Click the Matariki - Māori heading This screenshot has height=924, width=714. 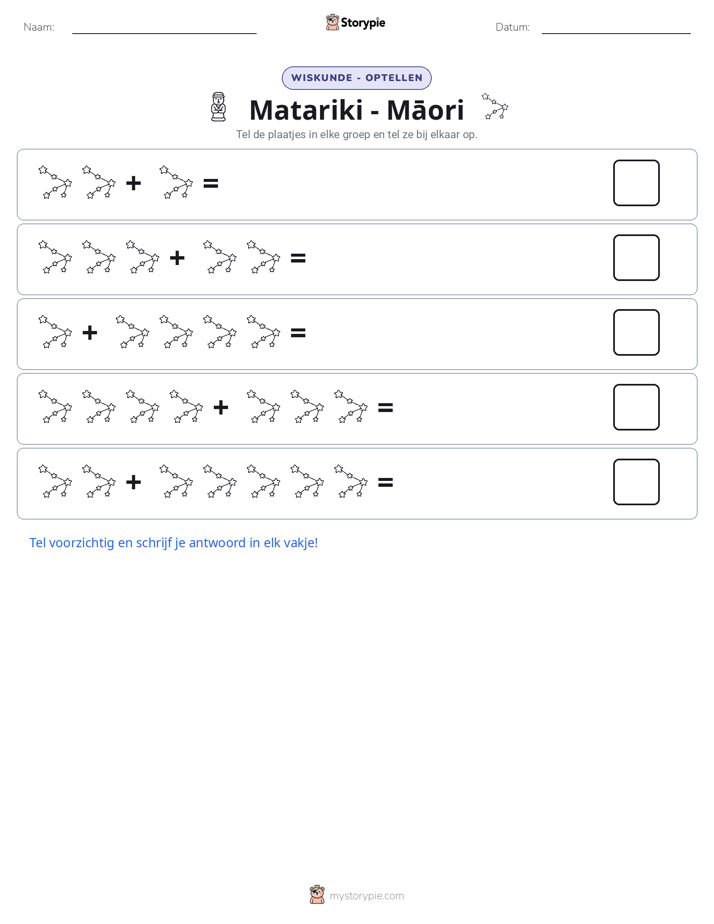click(356, 110)
